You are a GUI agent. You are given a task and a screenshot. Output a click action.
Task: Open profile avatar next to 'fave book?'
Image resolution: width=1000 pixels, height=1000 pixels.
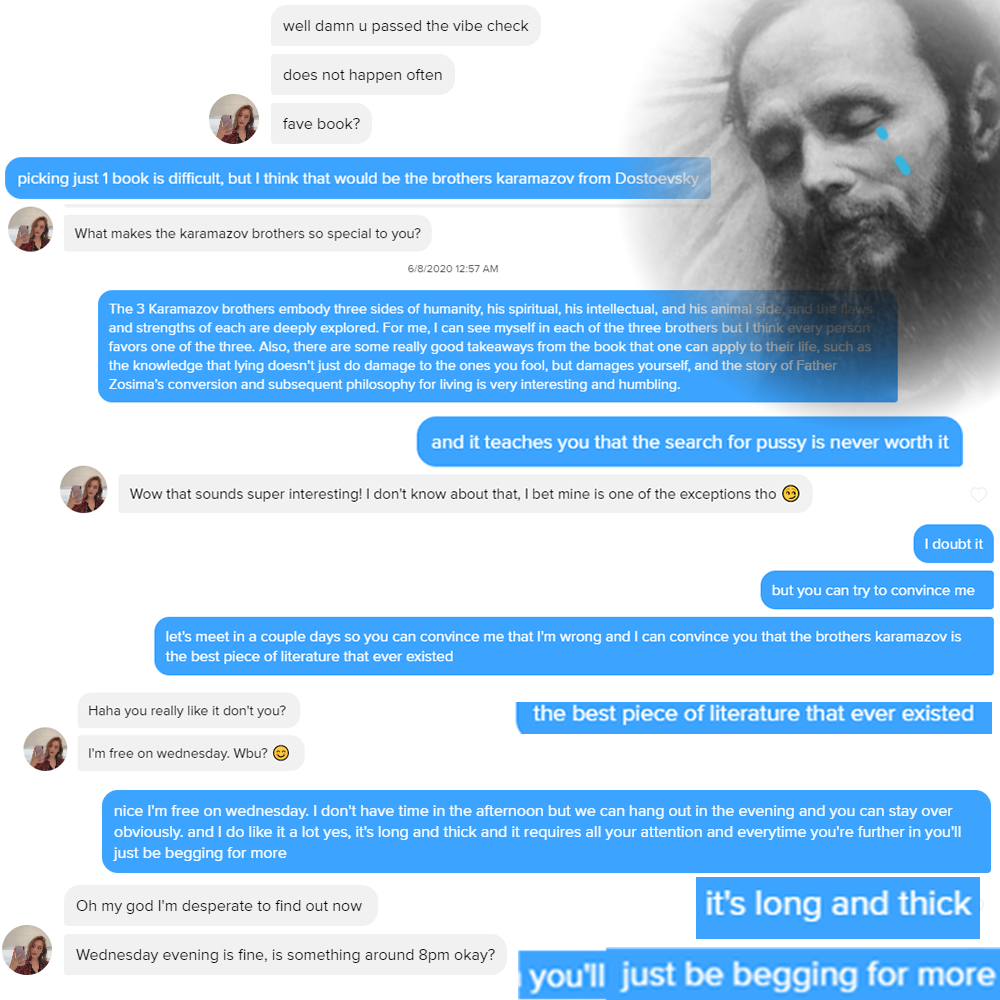[x=234, y=119]
